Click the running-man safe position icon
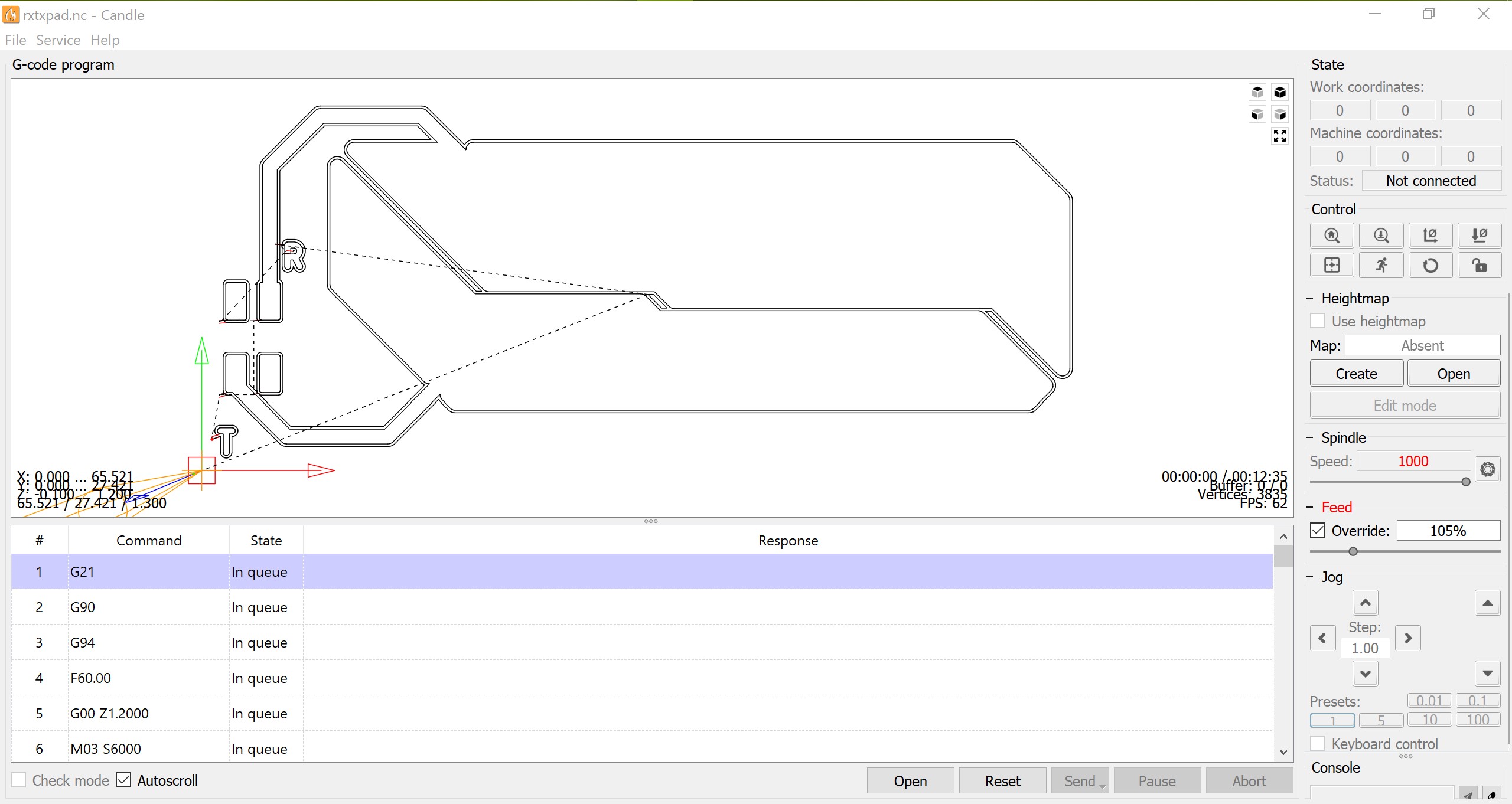This screenshot has width=1512, height=804. tap(1381, 265)
